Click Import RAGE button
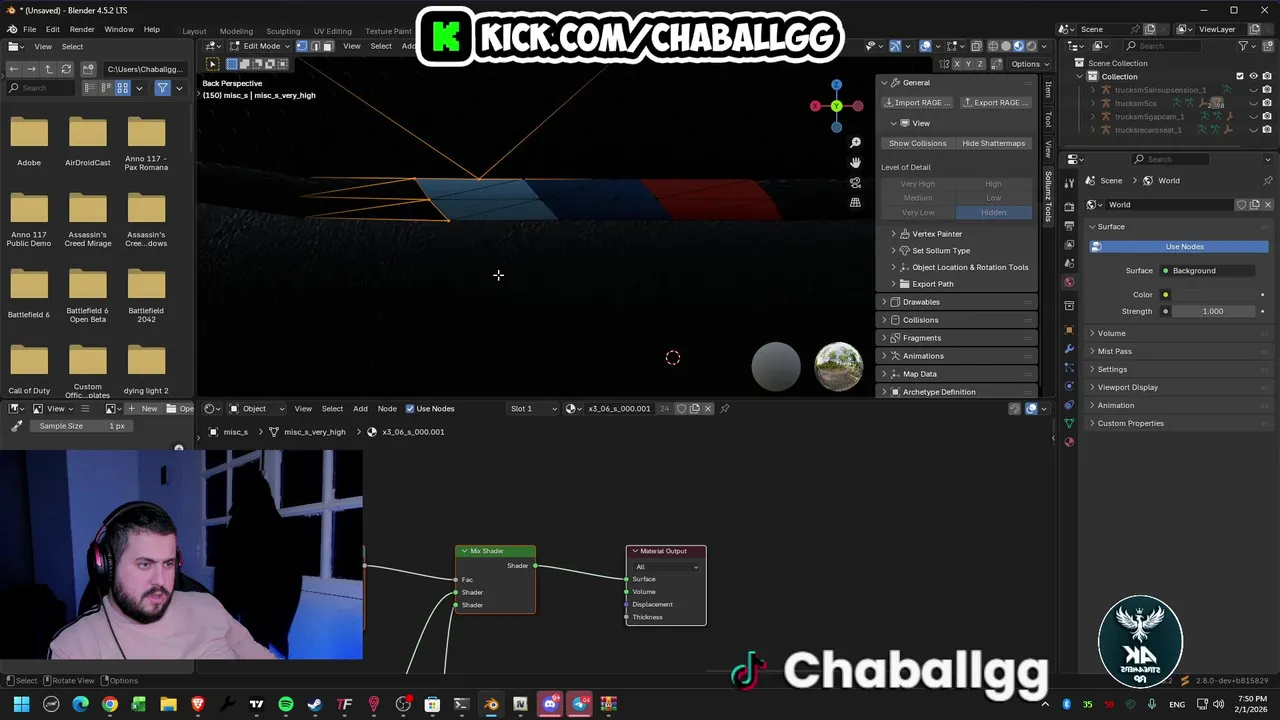The image size is (1280, 720). pyautogui.click(x=918, y=102)
